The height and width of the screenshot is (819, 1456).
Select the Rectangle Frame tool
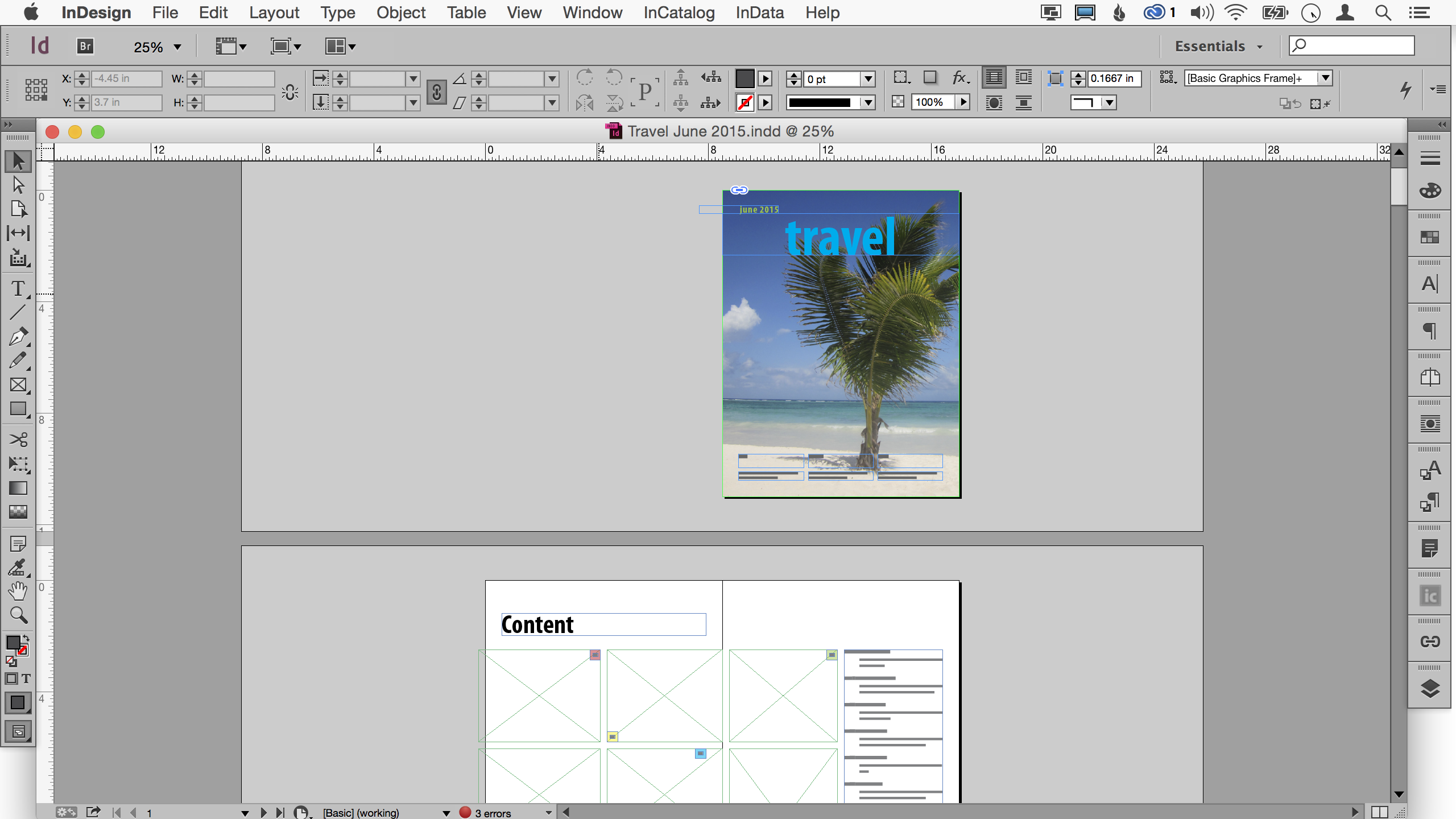pos(18,385)
